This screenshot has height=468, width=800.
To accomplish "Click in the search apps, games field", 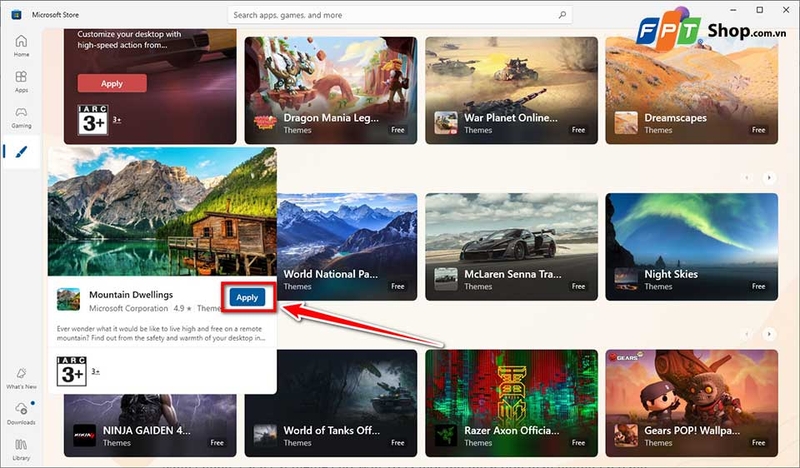I will 399,15.
